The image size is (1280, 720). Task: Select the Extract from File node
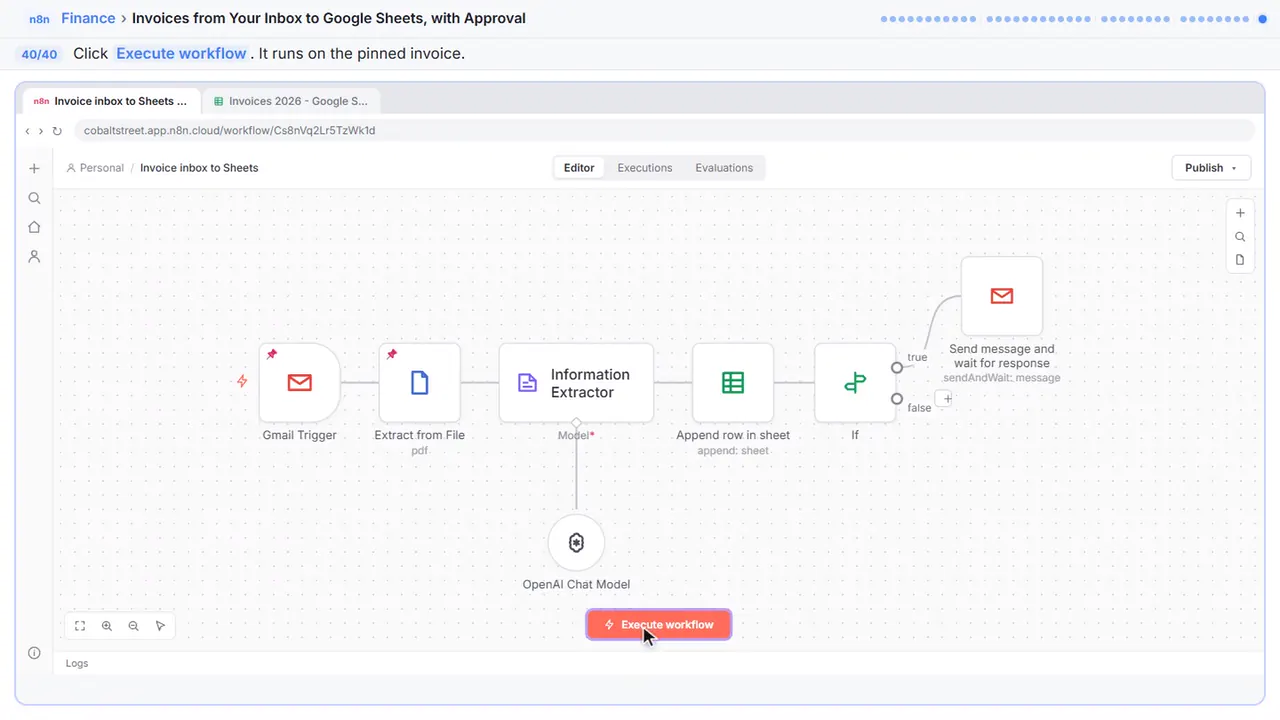(420, 382)
